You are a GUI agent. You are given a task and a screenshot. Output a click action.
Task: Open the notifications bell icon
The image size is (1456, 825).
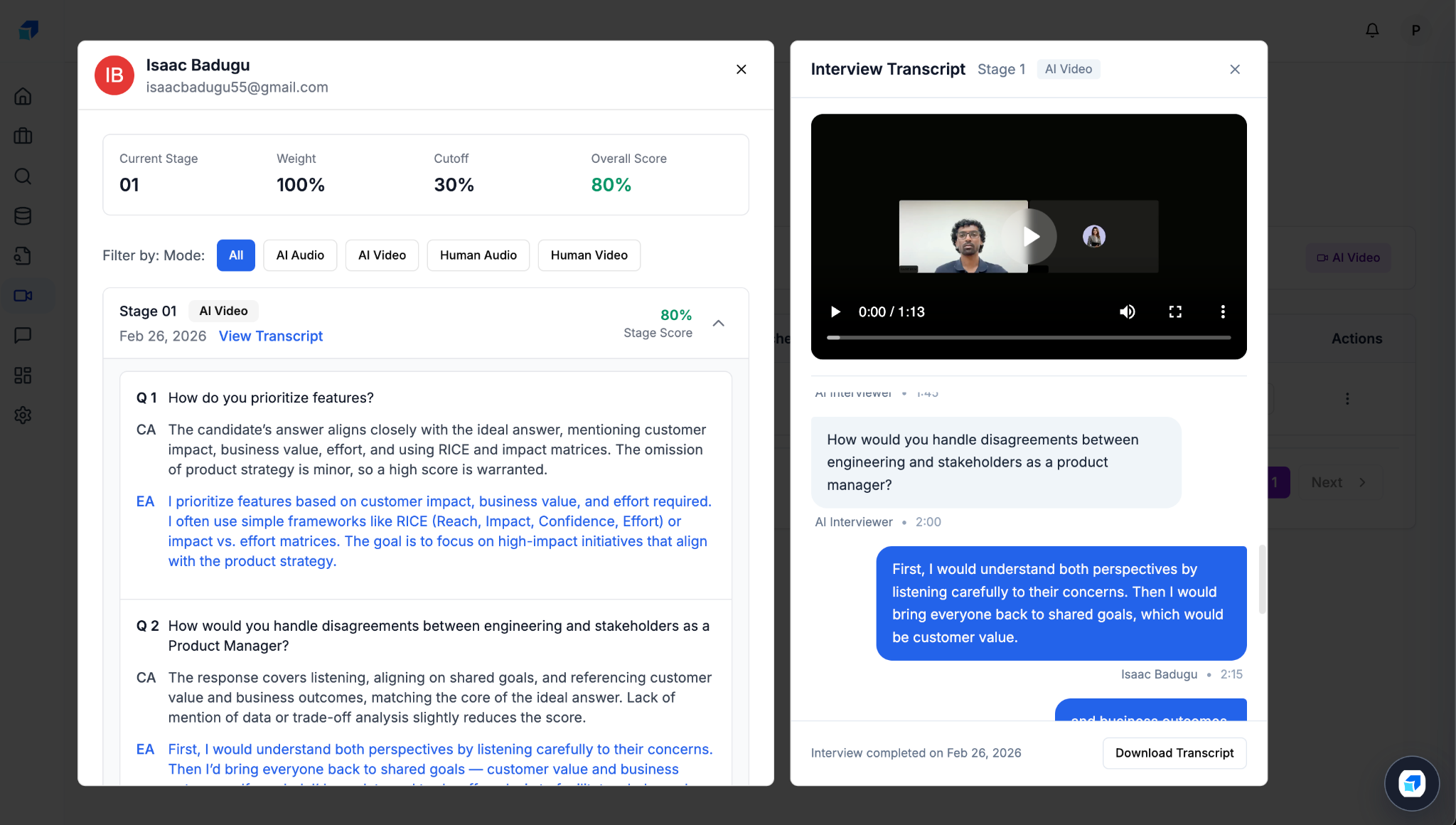point(1372,30)
